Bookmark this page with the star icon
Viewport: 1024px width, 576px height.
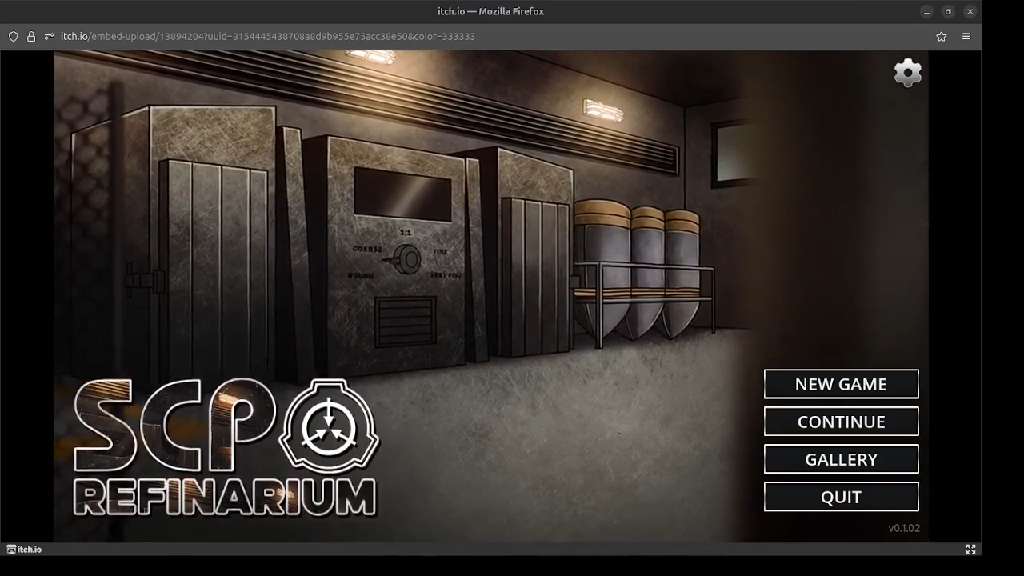pos(941,36)
